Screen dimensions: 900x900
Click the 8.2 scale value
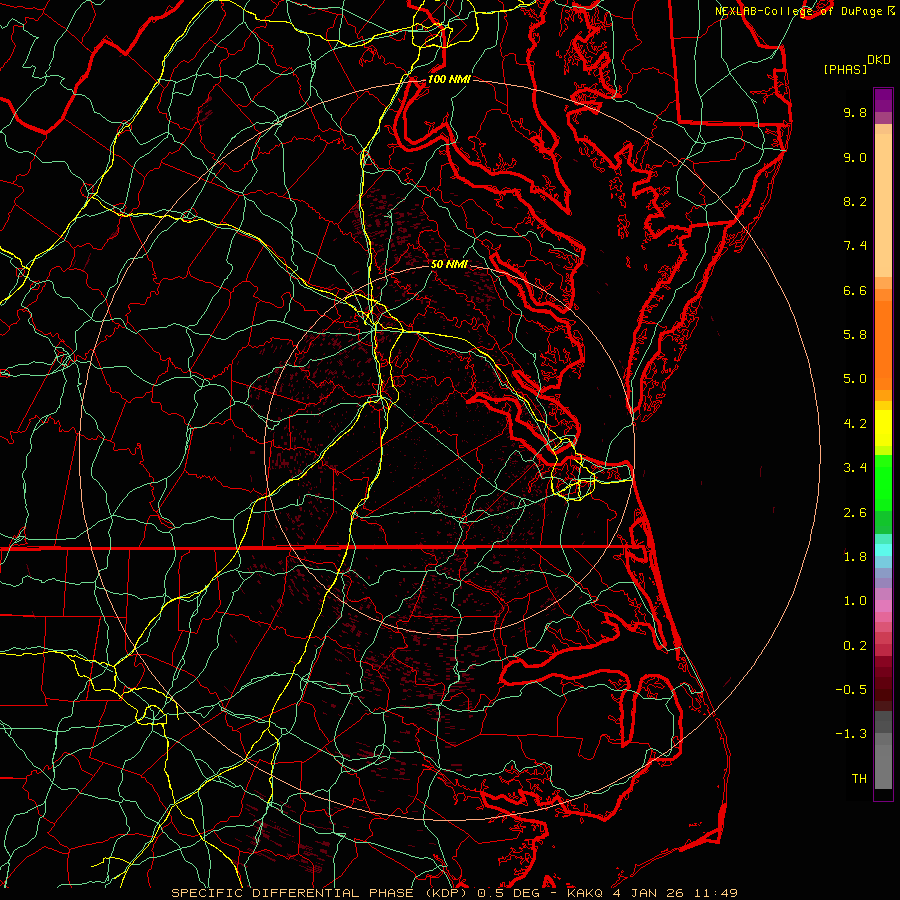coord(855,201)
